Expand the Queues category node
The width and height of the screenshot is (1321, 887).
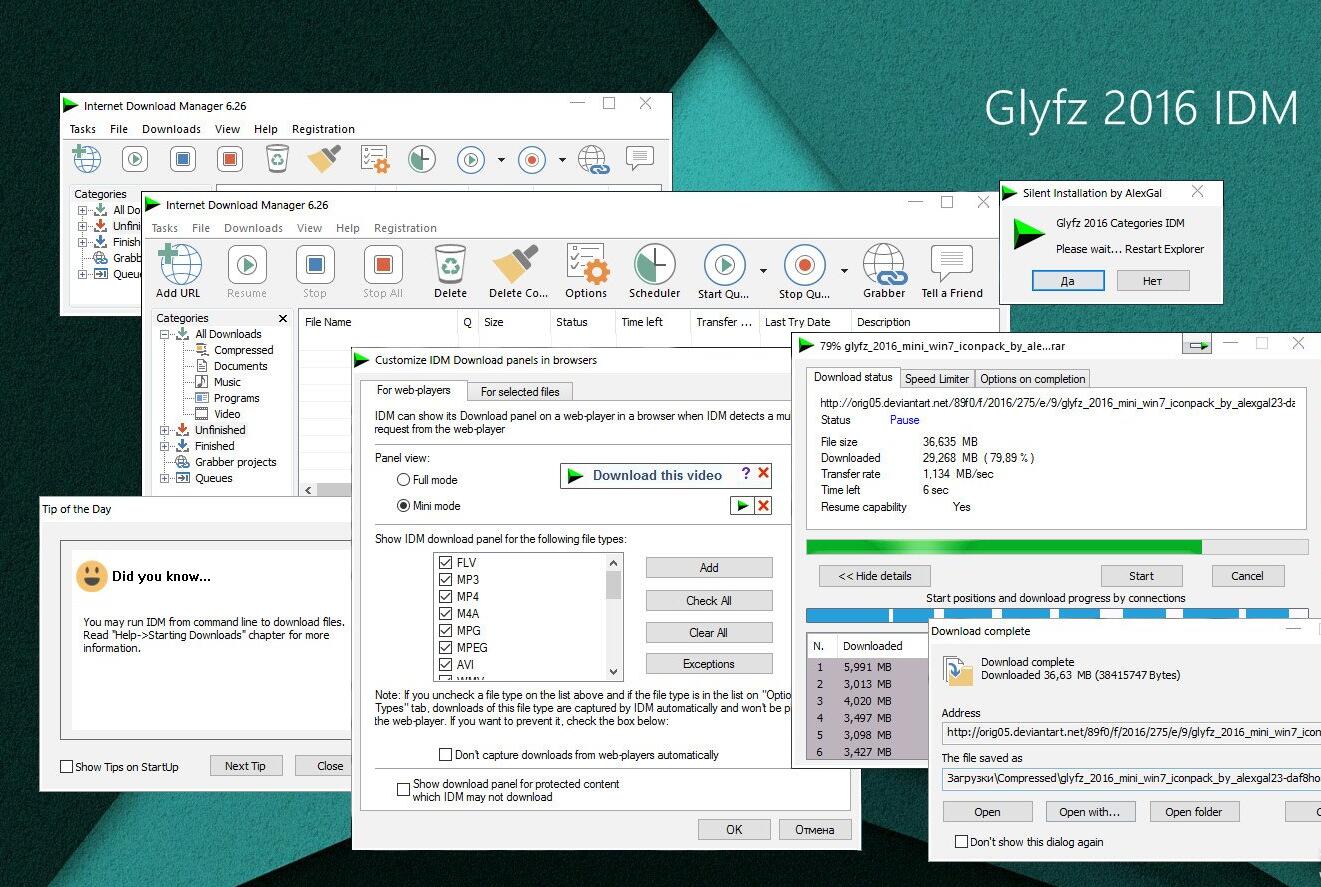pyautogui.click(x=165, y=478)
